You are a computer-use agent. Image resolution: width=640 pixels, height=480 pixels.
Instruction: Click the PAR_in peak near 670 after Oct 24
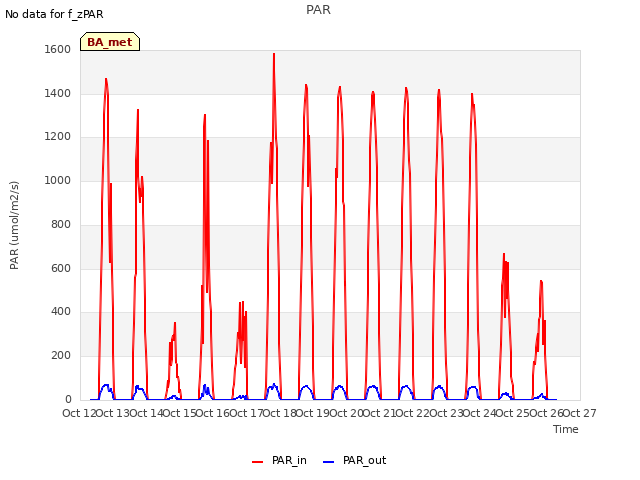[x=504, y=254]
